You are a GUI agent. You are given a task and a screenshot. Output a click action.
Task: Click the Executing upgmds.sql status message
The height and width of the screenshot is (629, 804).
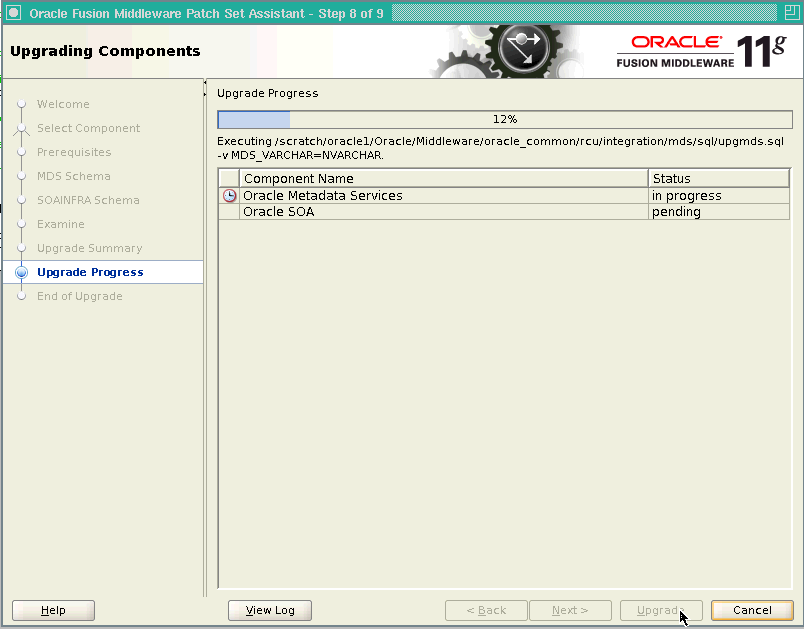500,148
